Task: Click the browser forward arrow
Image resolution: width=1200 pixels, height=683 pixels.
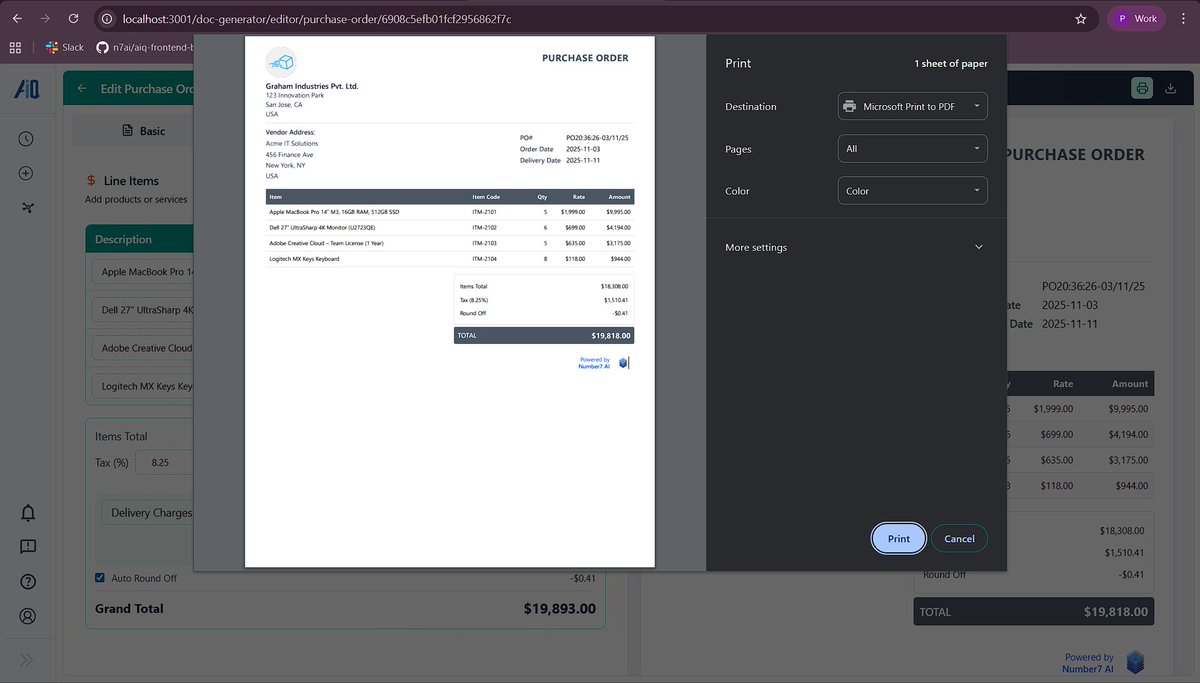Action: click(x=45, y=18)
